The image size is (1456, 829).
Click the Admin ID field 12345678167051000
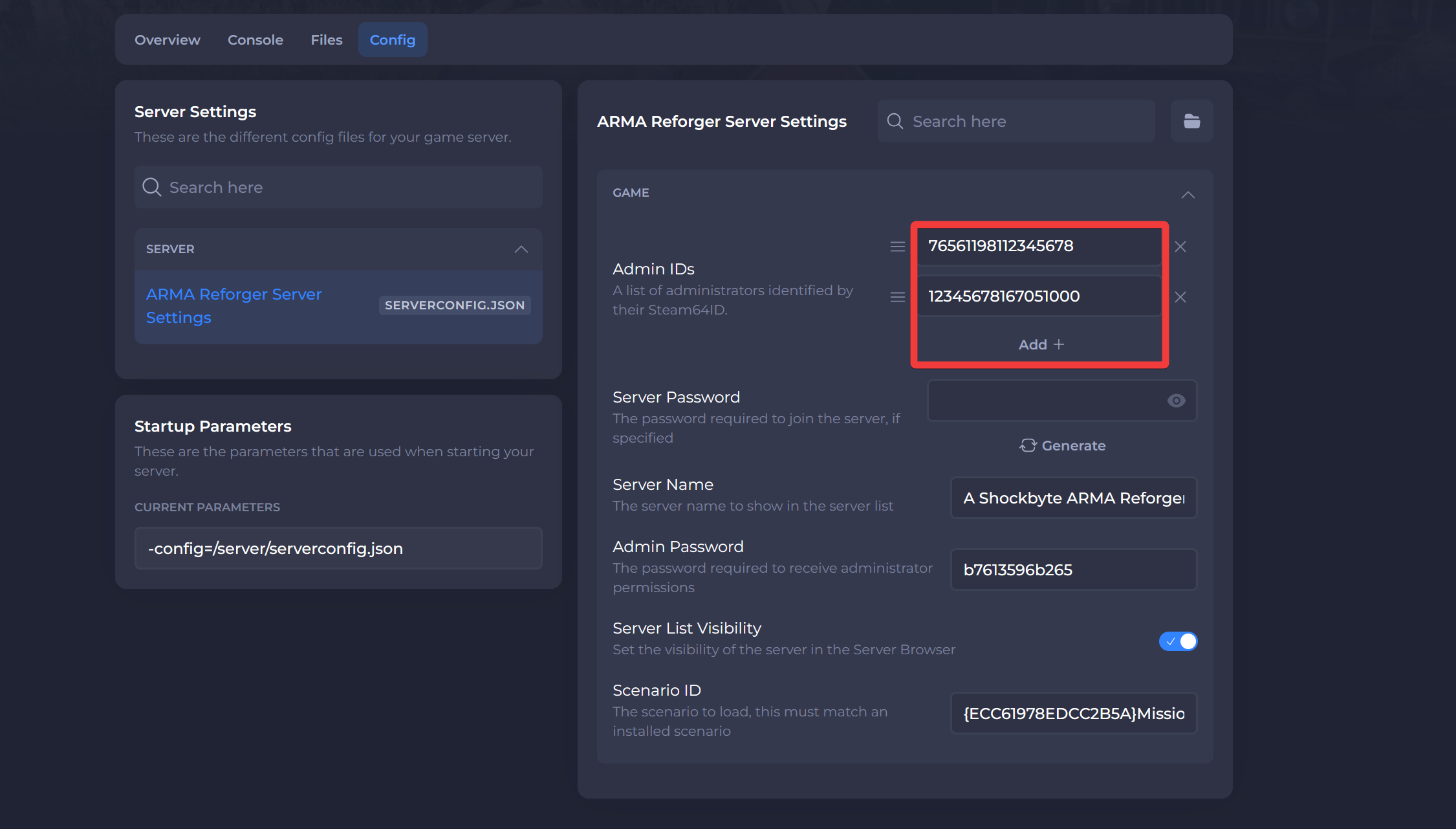click(x=1039, y=296)
